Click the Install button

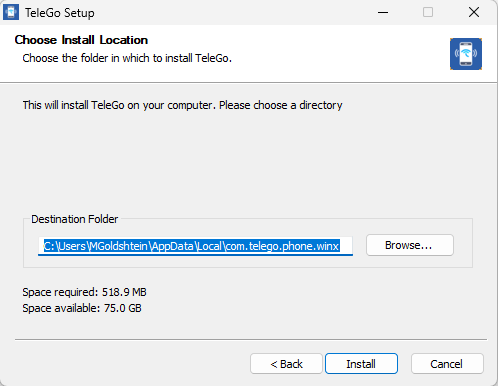coord(361,364)
